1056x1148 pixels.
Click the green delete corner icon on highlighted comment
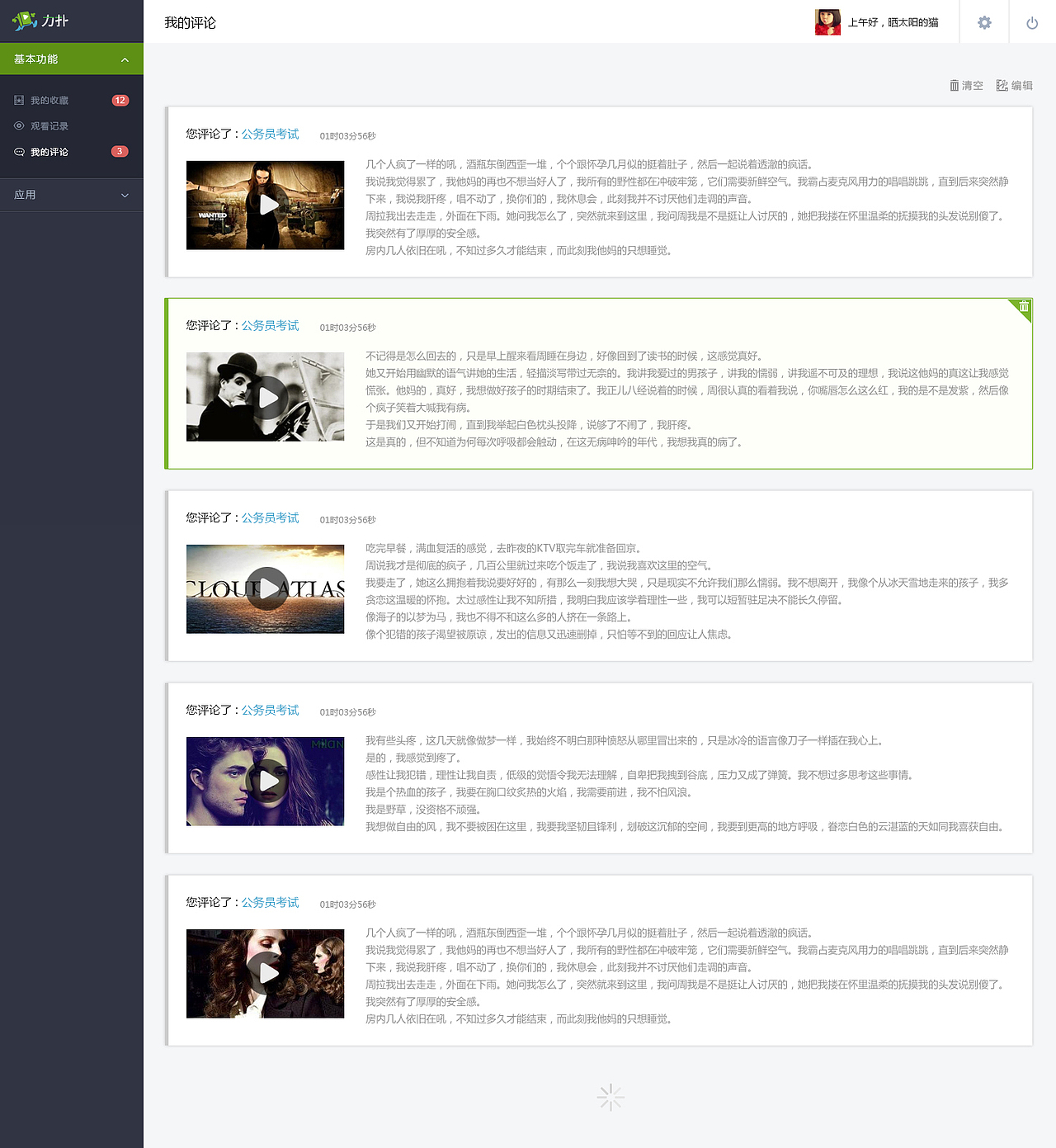point(1023,307)
